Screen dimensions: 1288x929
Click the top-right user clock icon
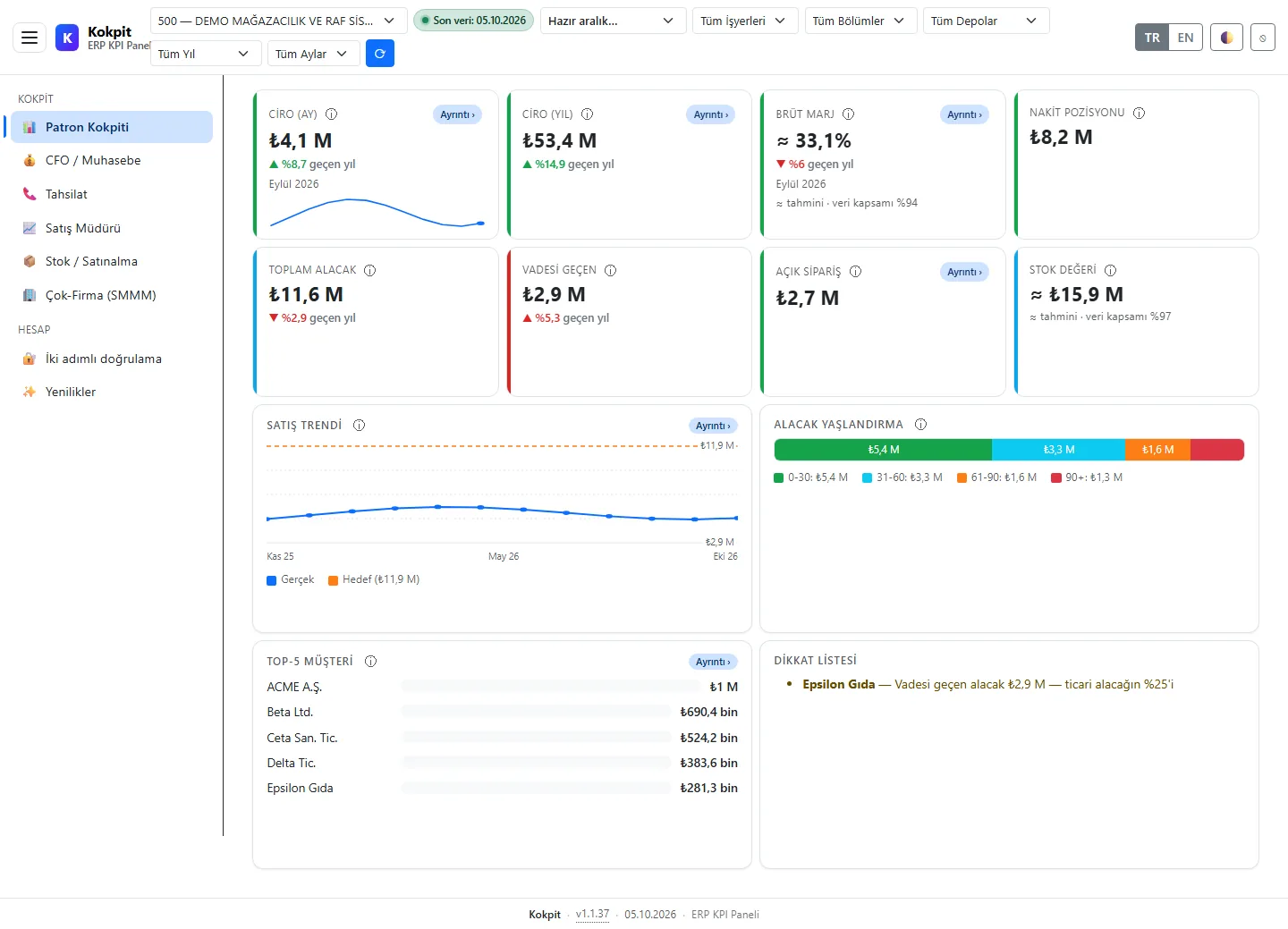pyautogui.click(x=1262, y=38)
